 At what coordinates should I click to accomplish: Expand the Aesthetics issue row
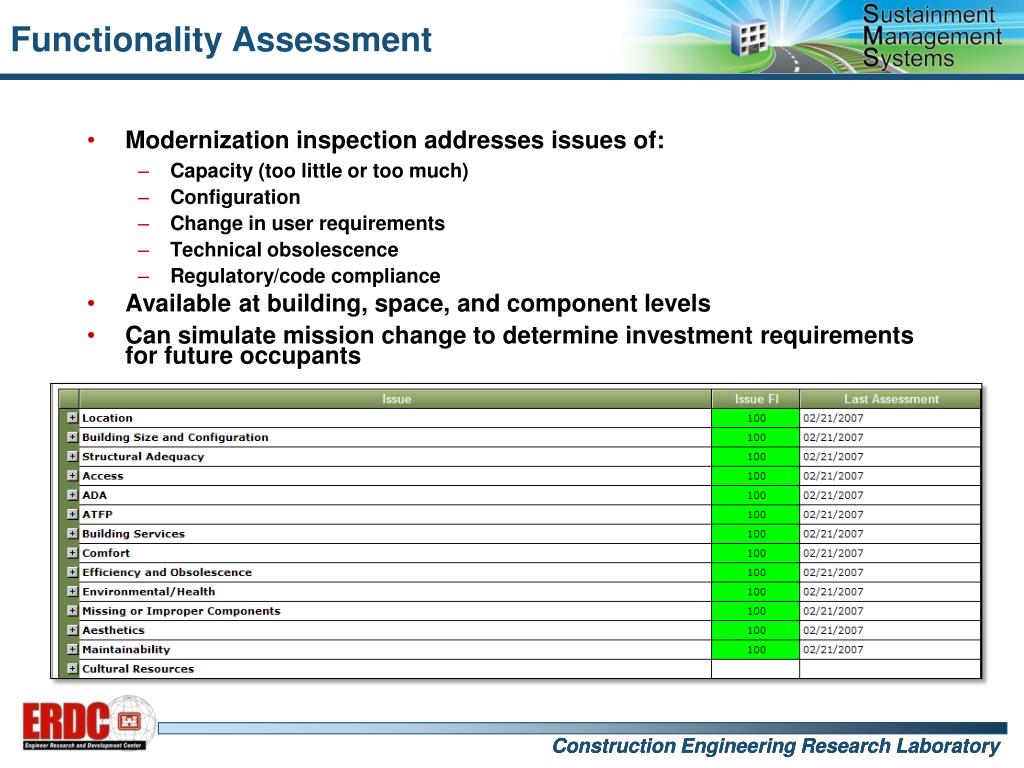pos(72,630)
